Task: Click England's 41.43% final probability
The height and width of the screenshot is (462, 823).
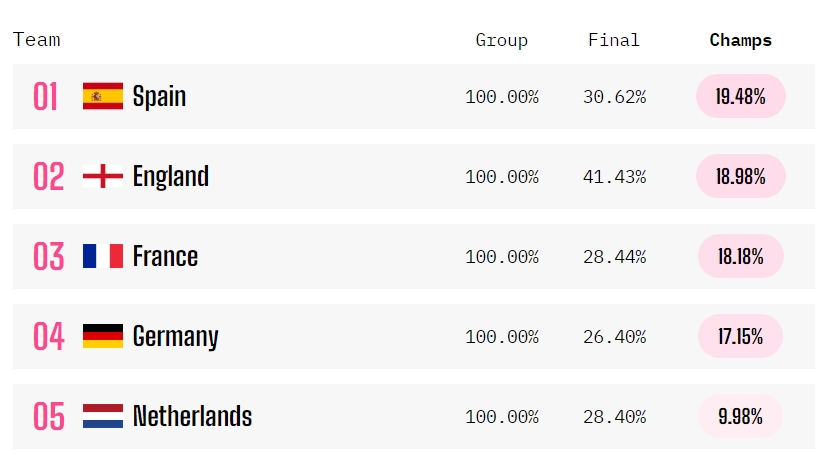Action: coord(615,177)
